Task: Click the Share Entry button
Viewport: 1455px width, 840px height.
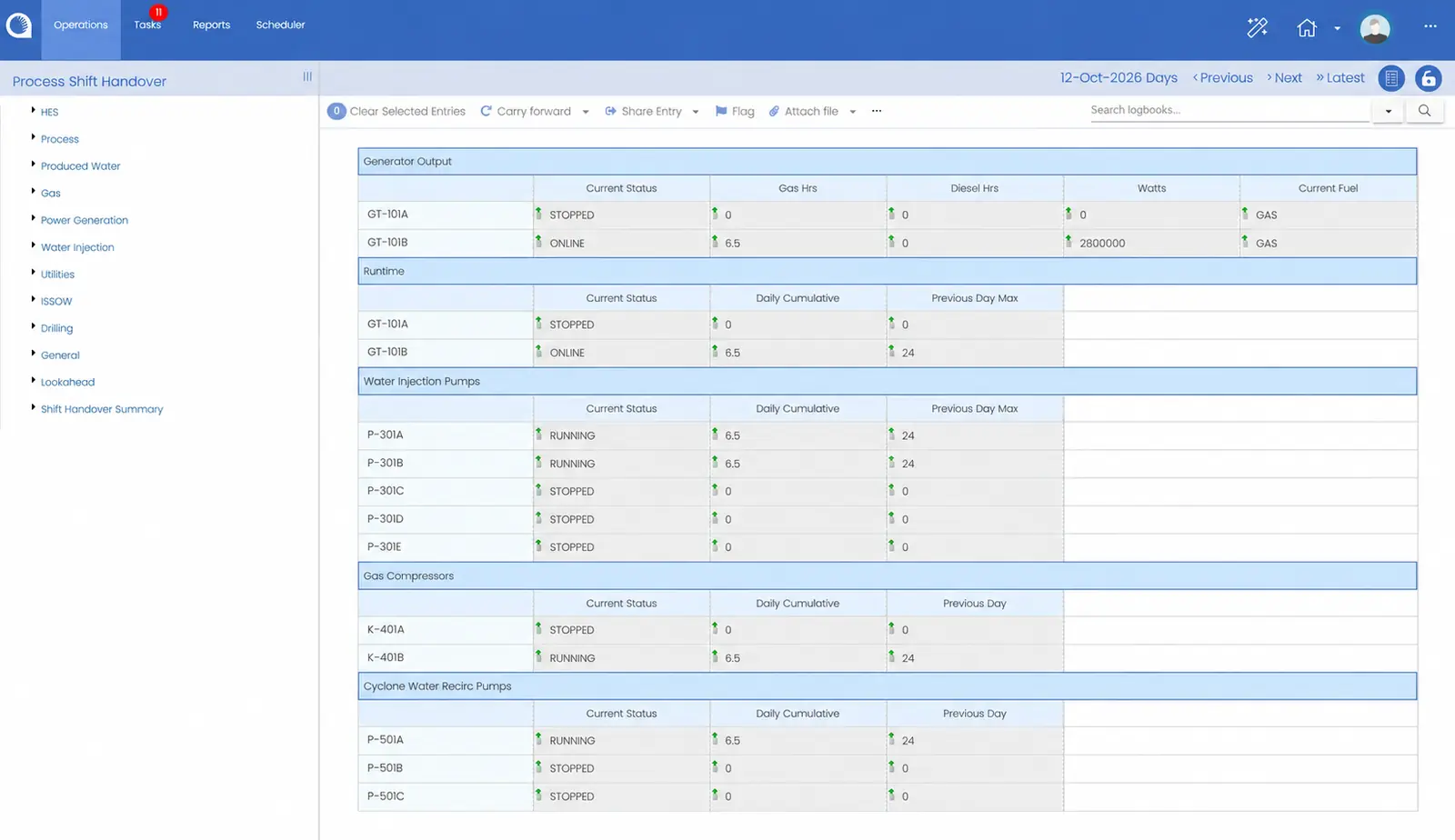Action: point(643,111)
